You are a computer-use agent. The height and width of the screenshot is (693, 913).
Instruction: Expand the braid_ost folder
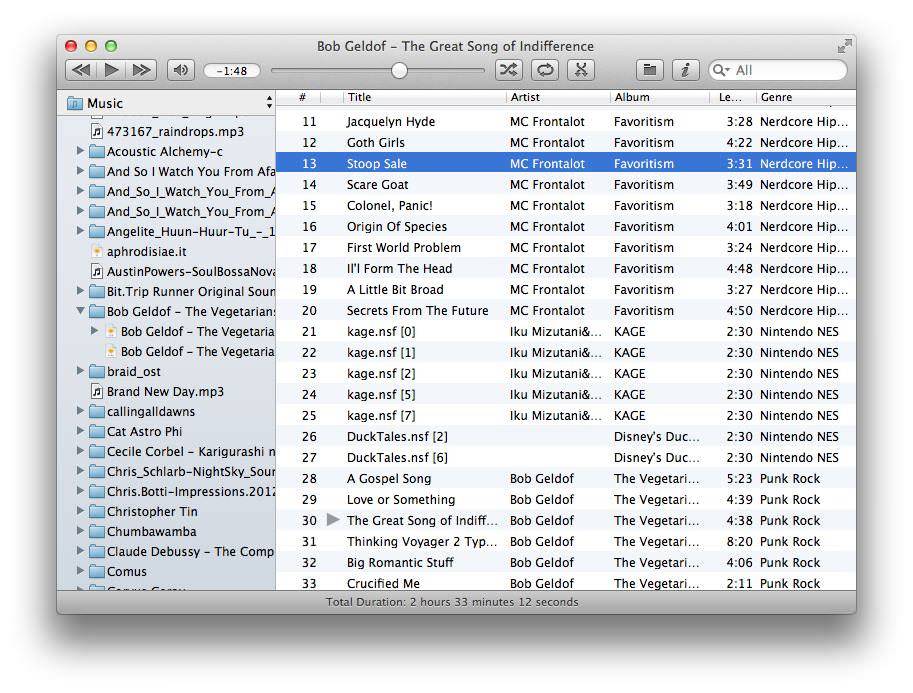[81, 371]
